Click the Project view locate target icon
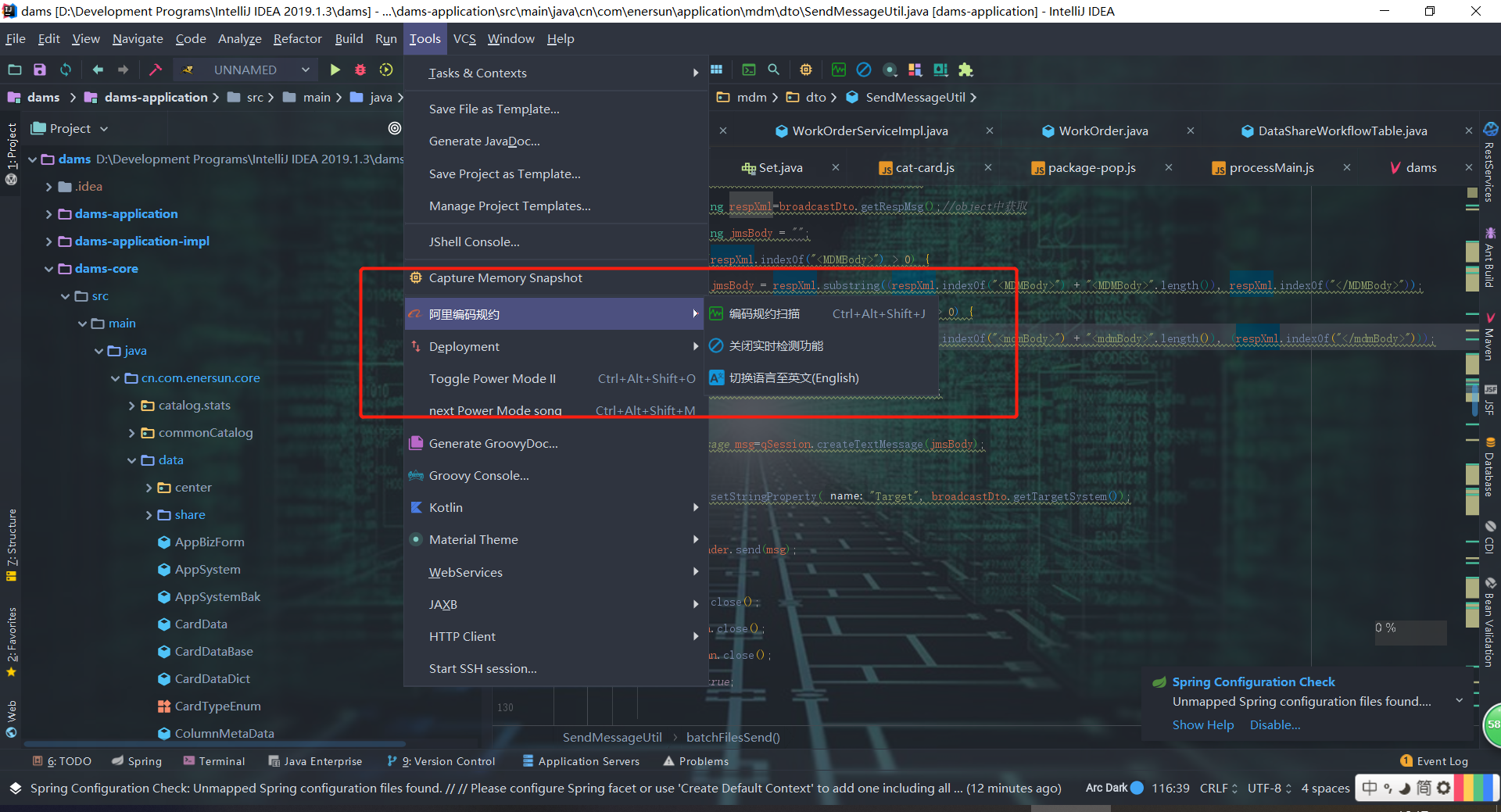The width and height of the screenshot is (1501, 812). [395, 128]
